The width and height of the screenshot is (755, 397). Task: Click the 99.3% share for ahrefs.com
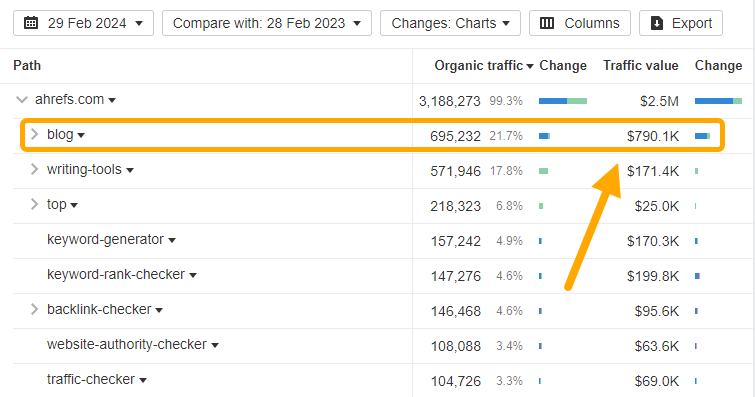pyautogui.click(x=506, y=101)
